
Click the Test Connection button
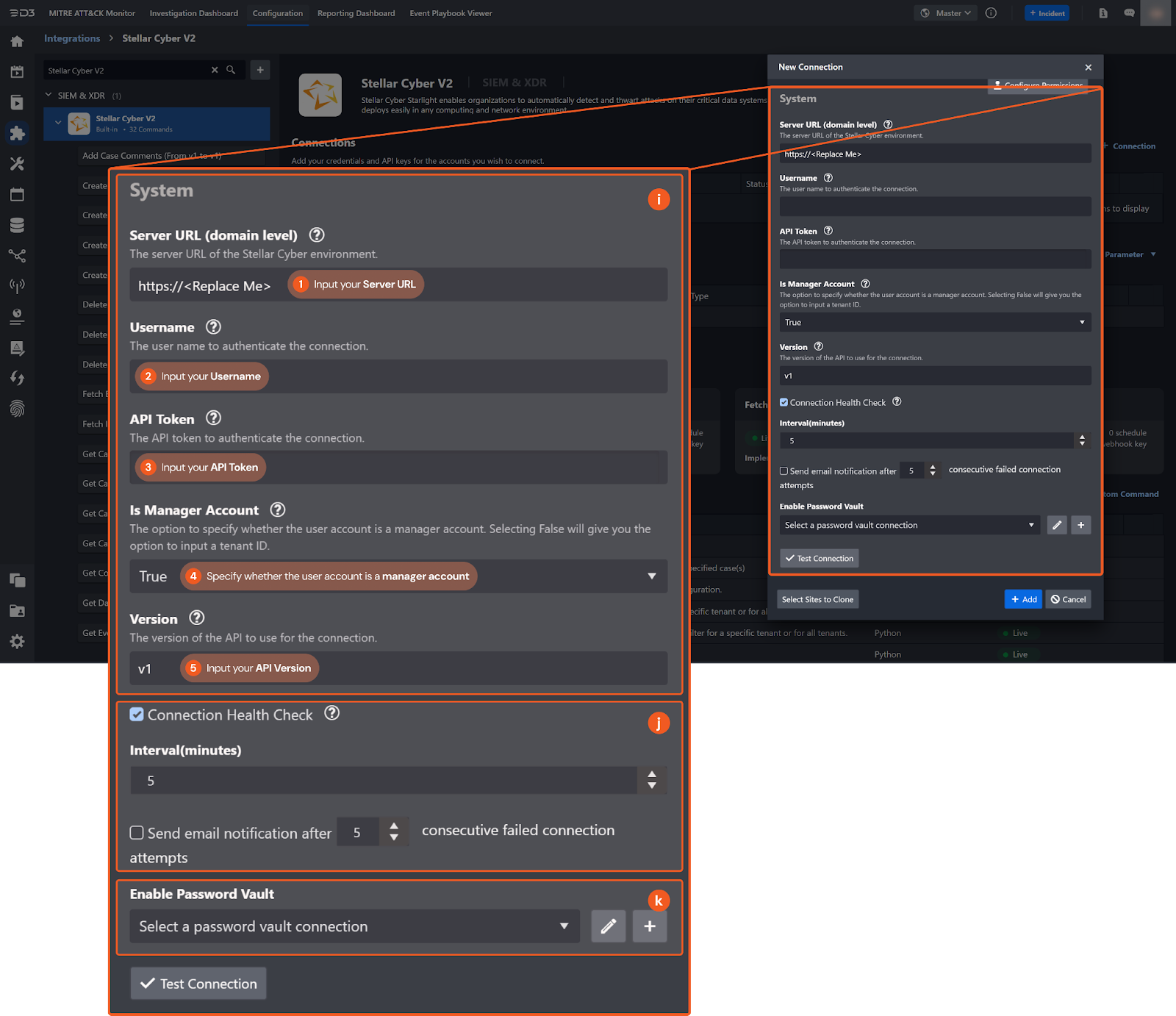(819, 558)
